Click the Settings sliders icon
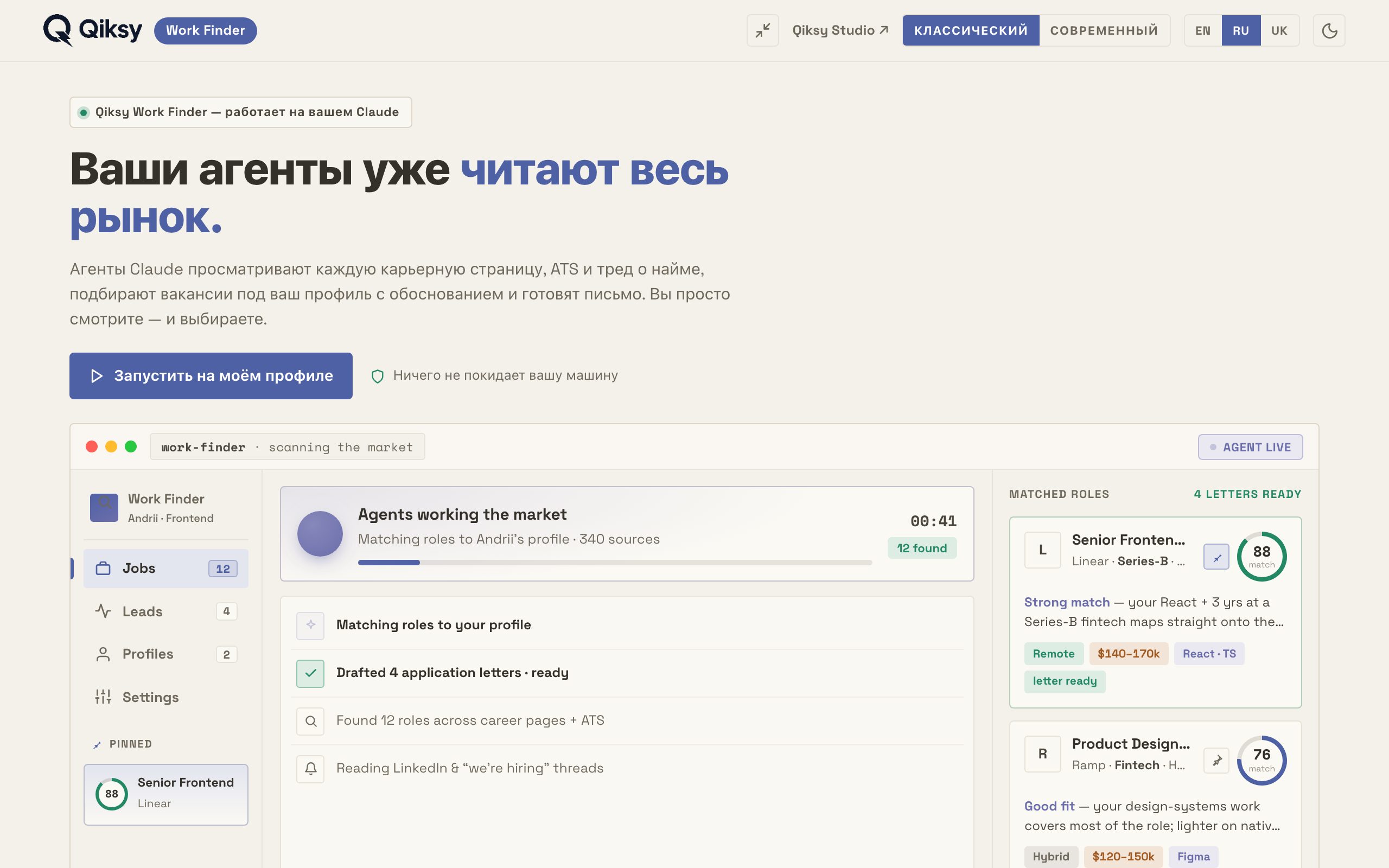Screen dimensions: 1389x868 (x=103, y=697)
